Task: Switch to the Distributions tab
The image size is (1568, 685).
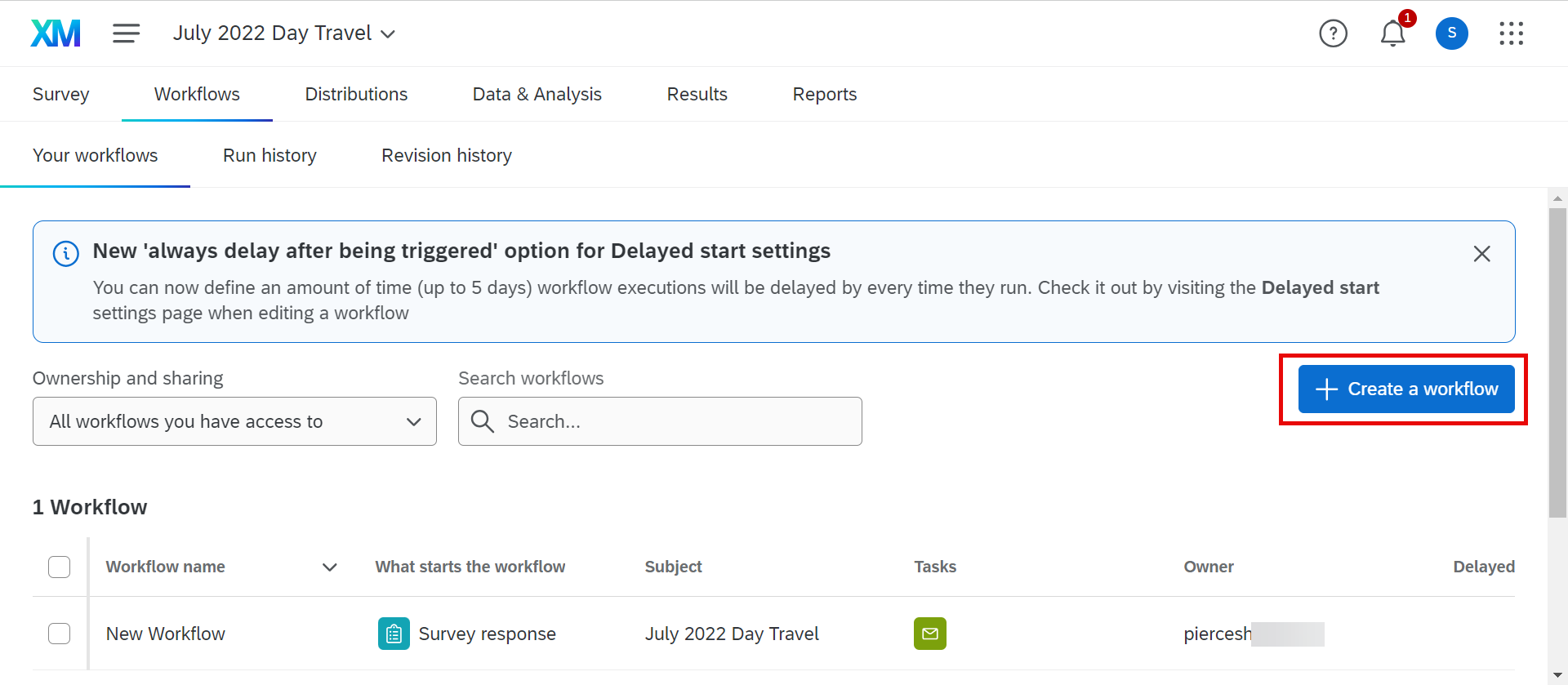Action: [356, 94]
